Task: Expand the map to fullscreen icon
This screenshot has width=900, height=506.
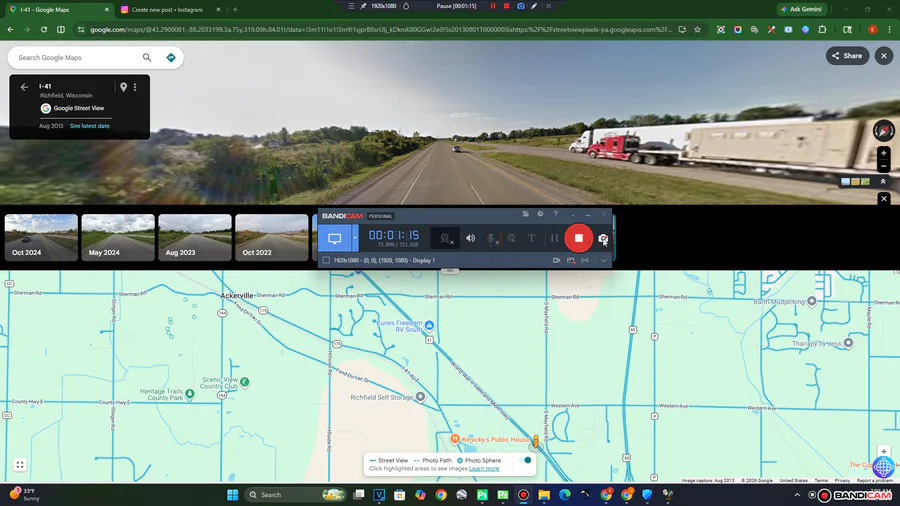Action: pos(20,465)
